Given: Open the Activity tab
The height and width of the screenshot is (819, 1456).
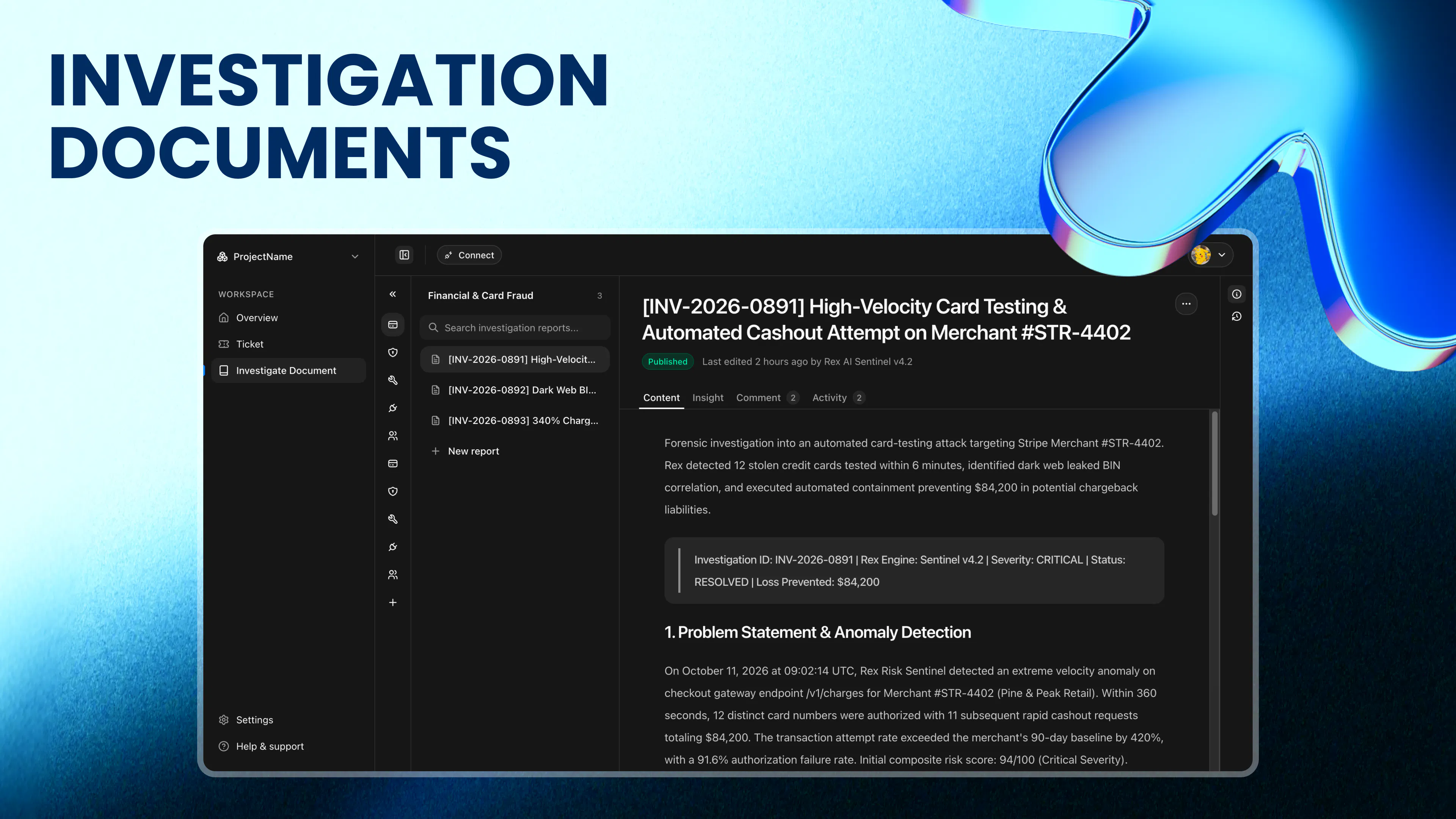Looking at the screenshot, I should pos(838,398).
